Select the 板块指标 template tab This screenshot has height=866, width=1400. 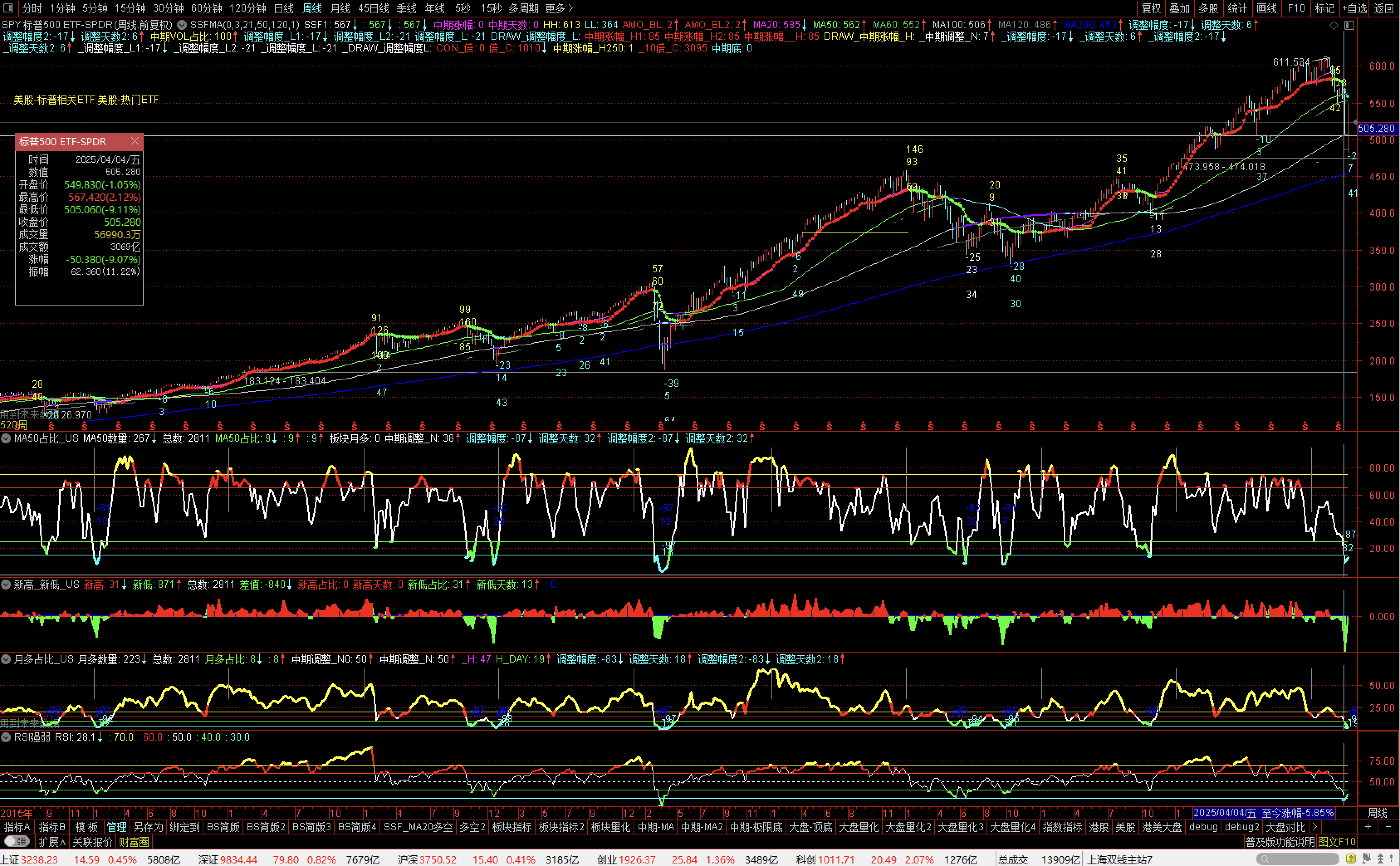(512, 827)
